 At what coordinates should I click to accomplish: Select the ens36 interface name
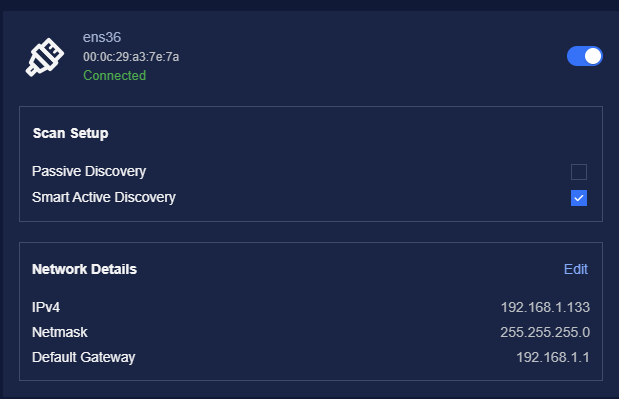coord(102,37)
